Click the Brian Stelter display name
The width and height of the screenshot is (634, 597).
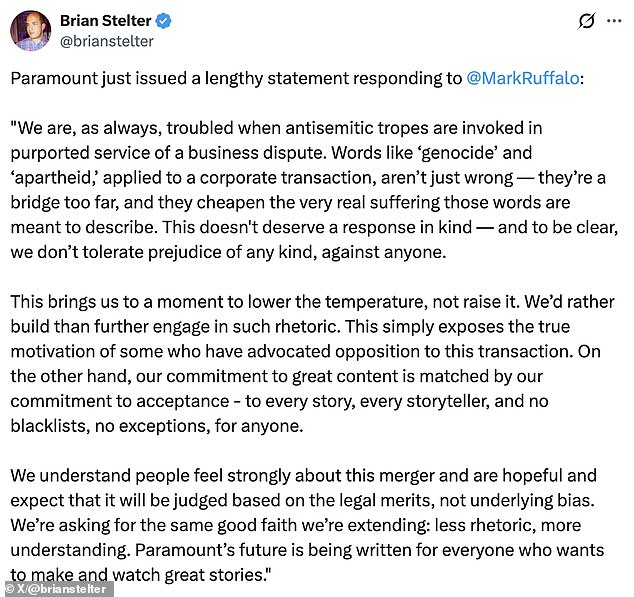click(106, 21)
